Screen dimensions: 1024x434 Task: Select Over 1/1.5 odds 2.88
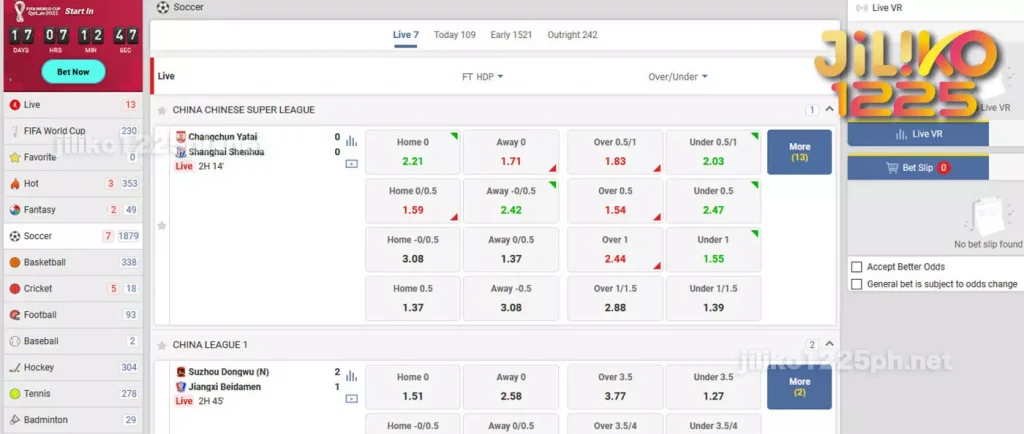[x=615, y=298]
